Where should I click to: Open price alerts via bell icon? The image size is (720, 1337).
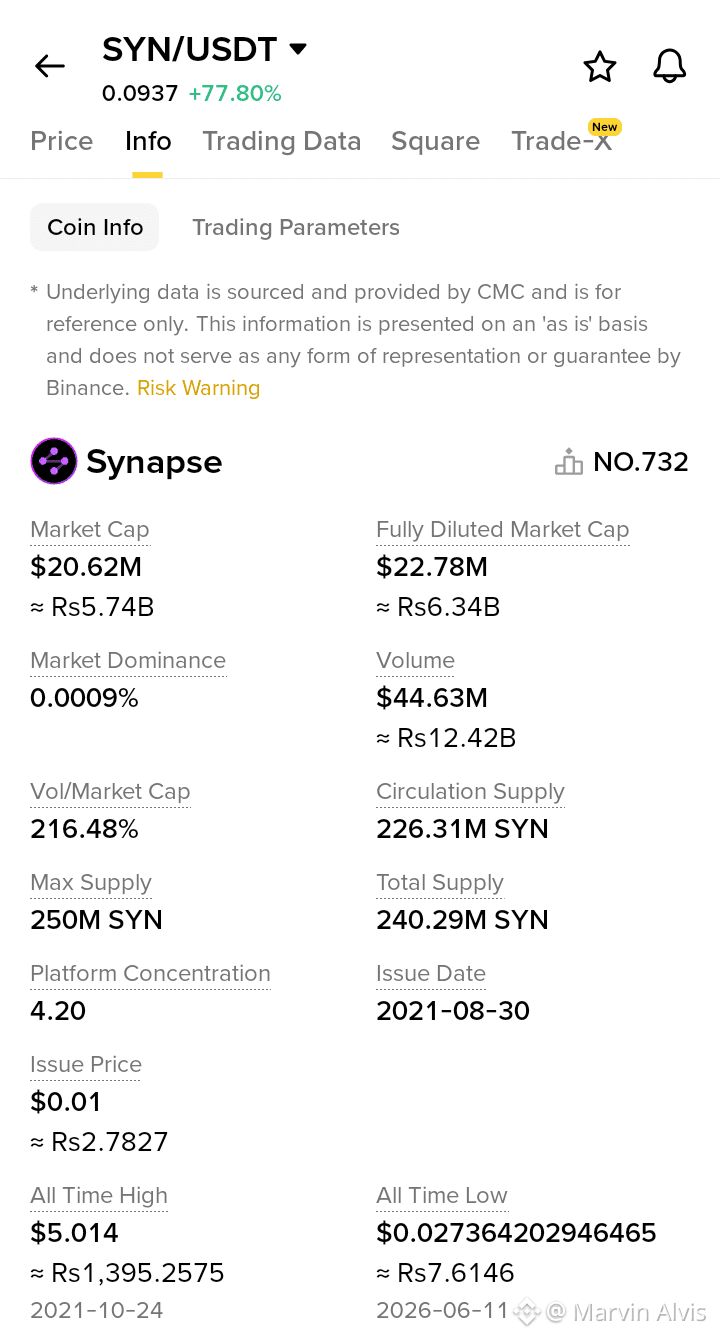click(670, 67)
